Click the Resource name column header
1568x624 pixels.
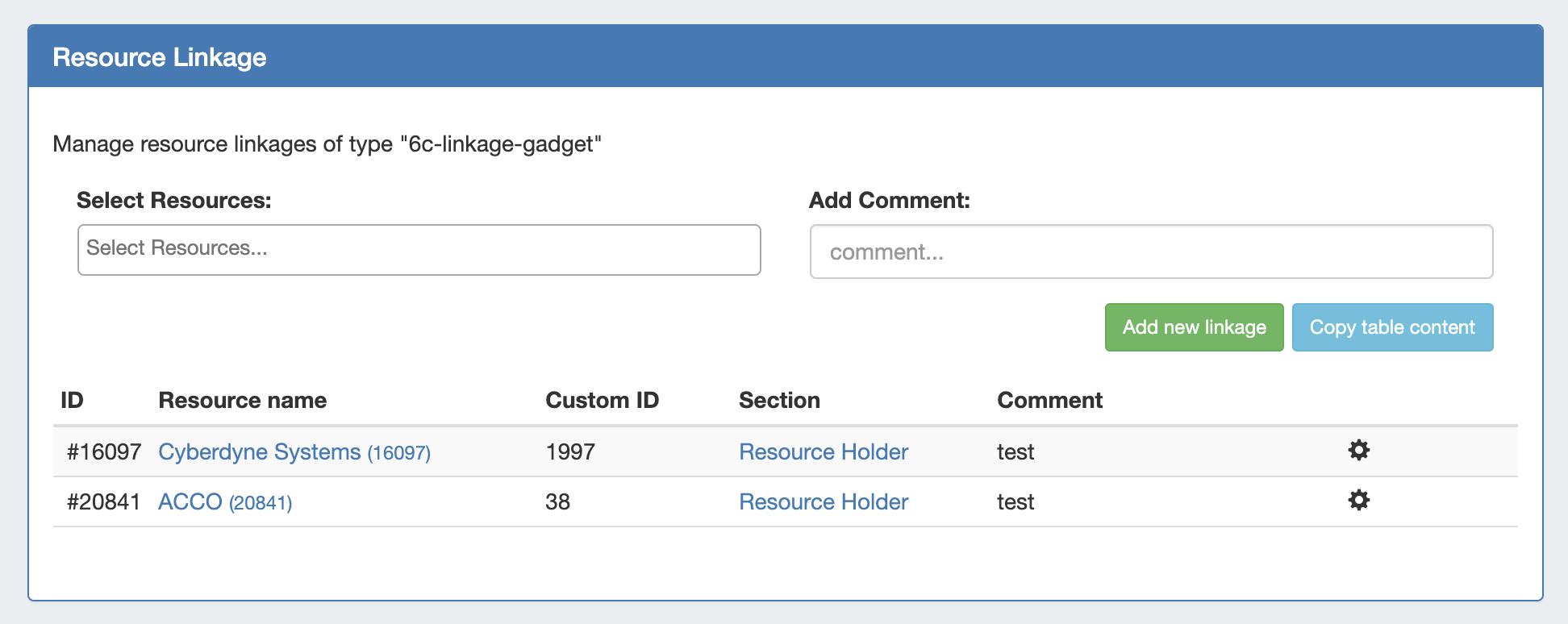[242, 400]
